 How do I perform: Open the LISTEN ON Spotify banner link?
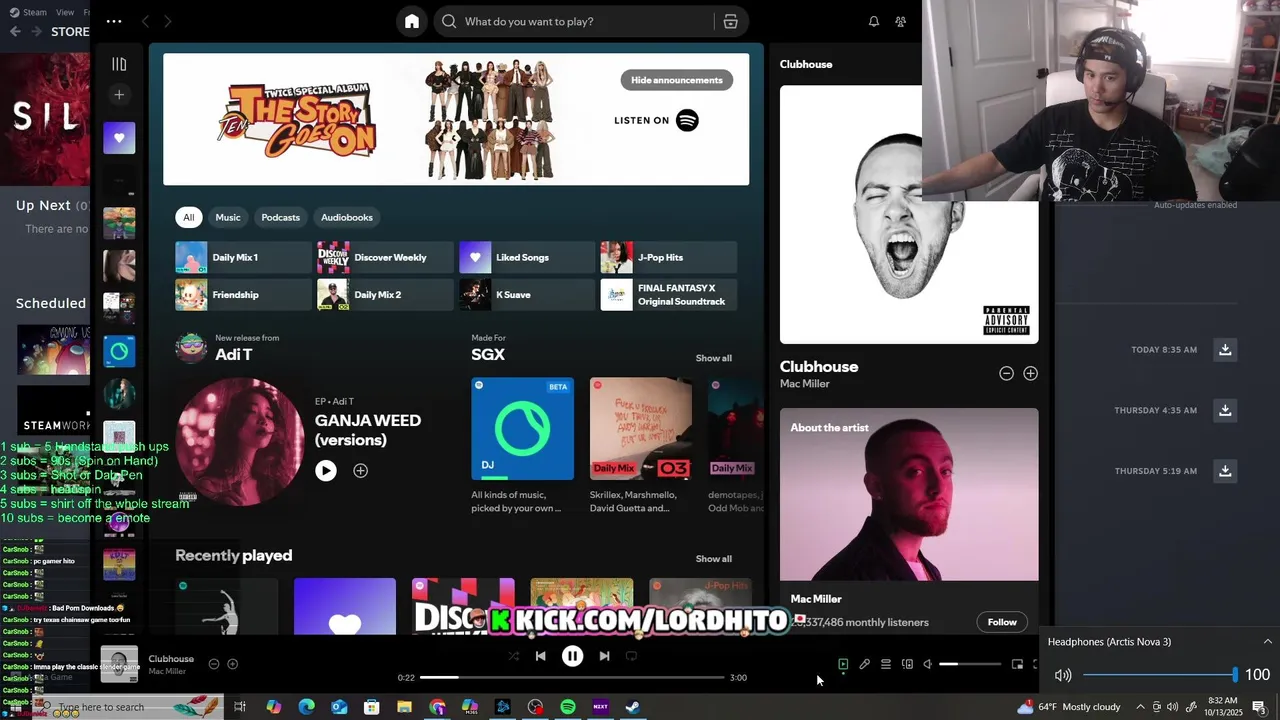click(656, 120)
